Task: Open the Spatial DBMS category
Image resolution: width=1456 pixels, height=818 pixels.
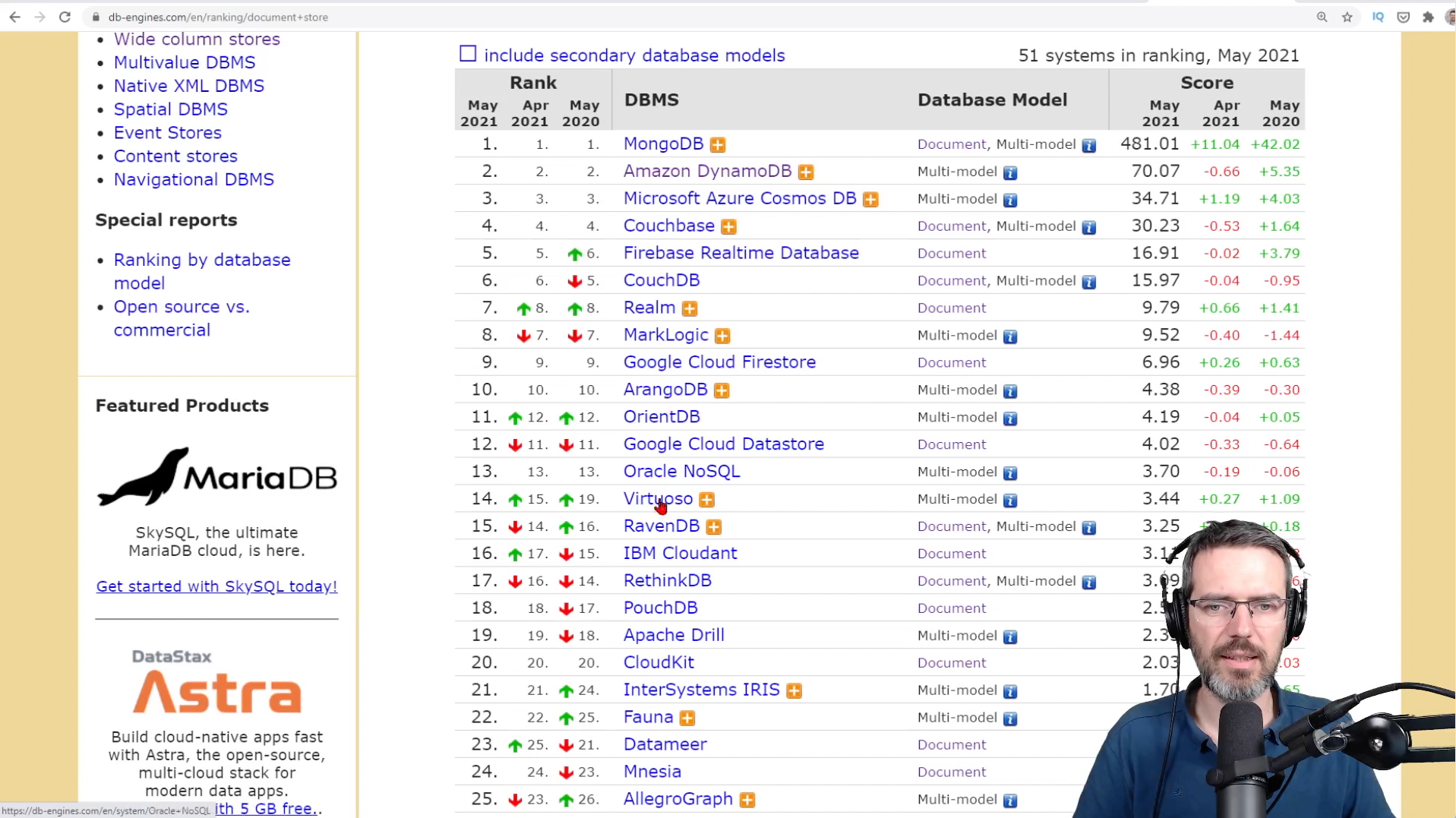Action: tap(171, 109)
